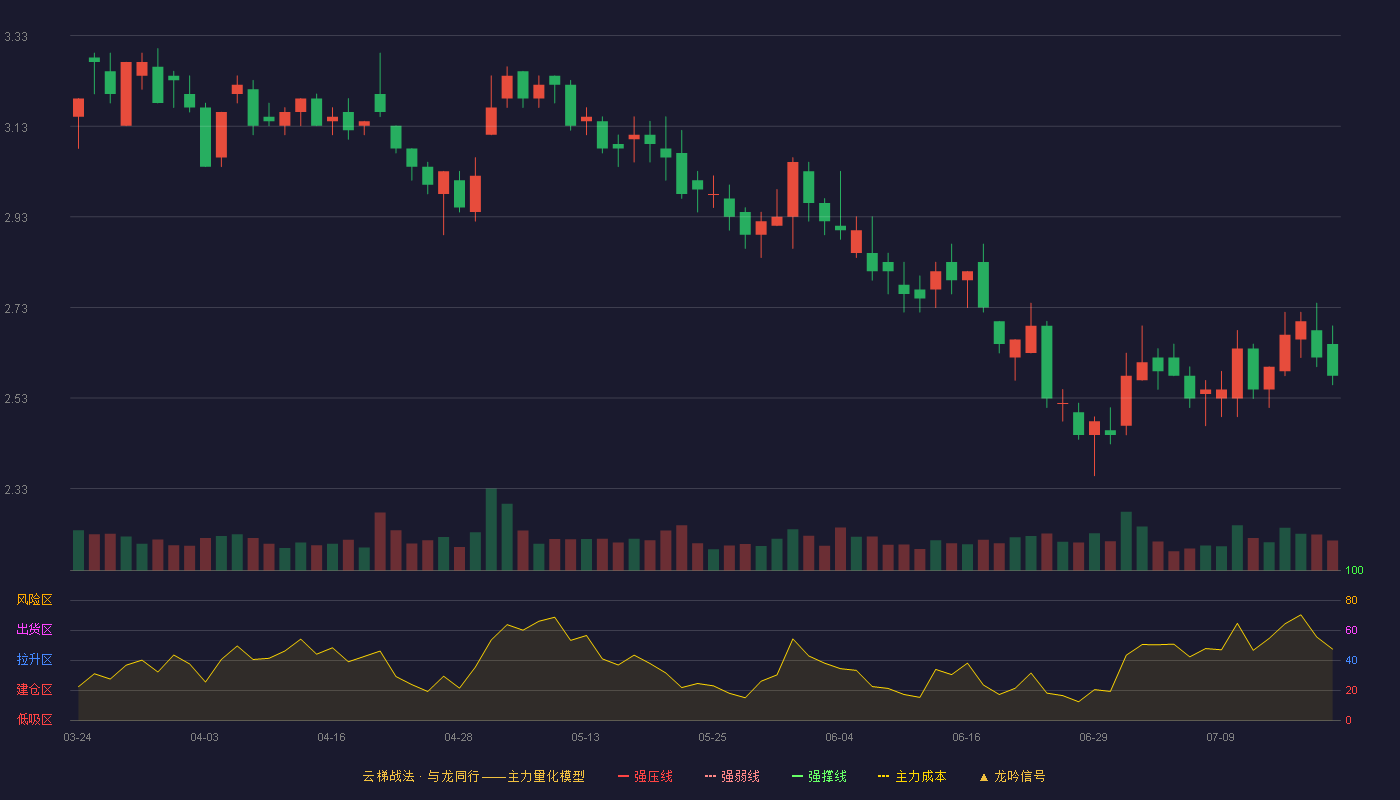This screenshot has height=800, width=1400.
Task: Click the 06-16 date label
Action: (966, 737)
